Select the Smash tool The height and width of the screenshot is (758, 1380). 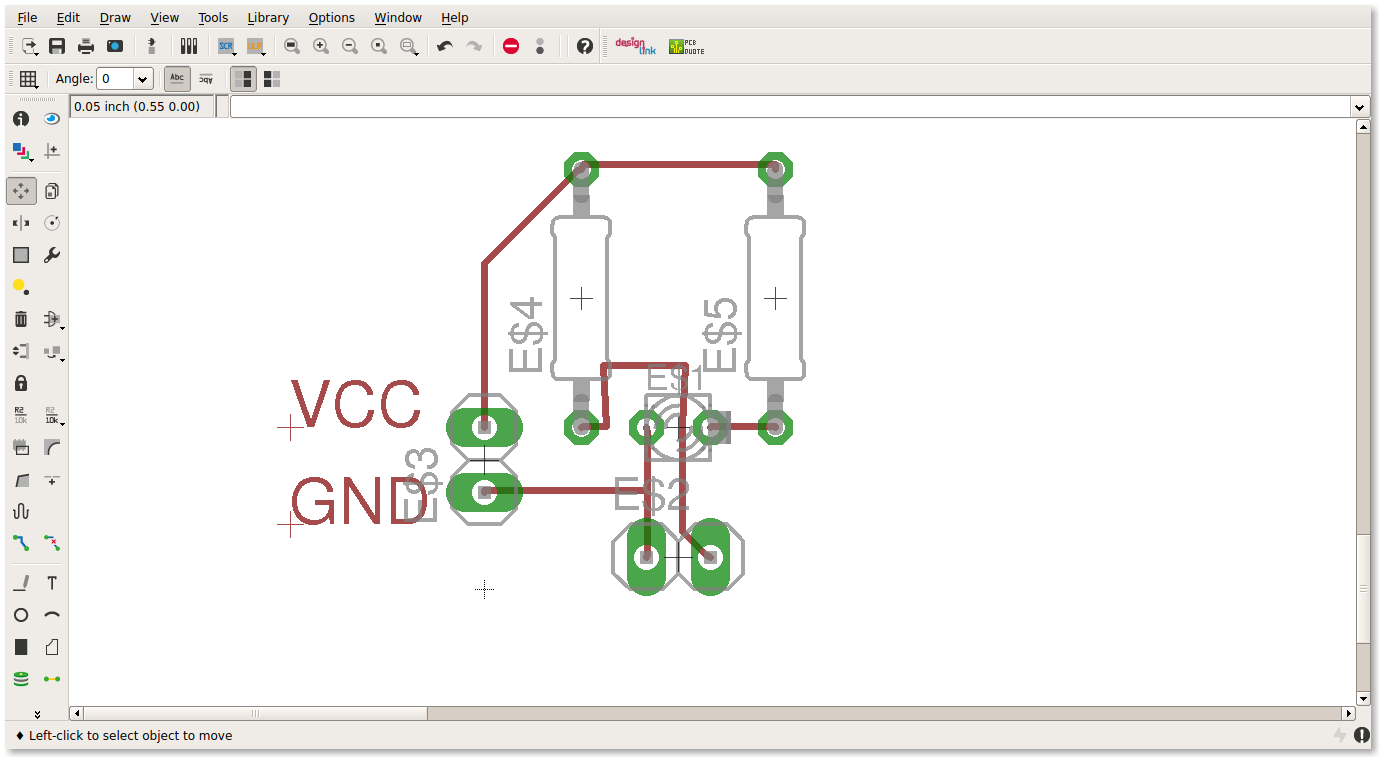[21, 447]
